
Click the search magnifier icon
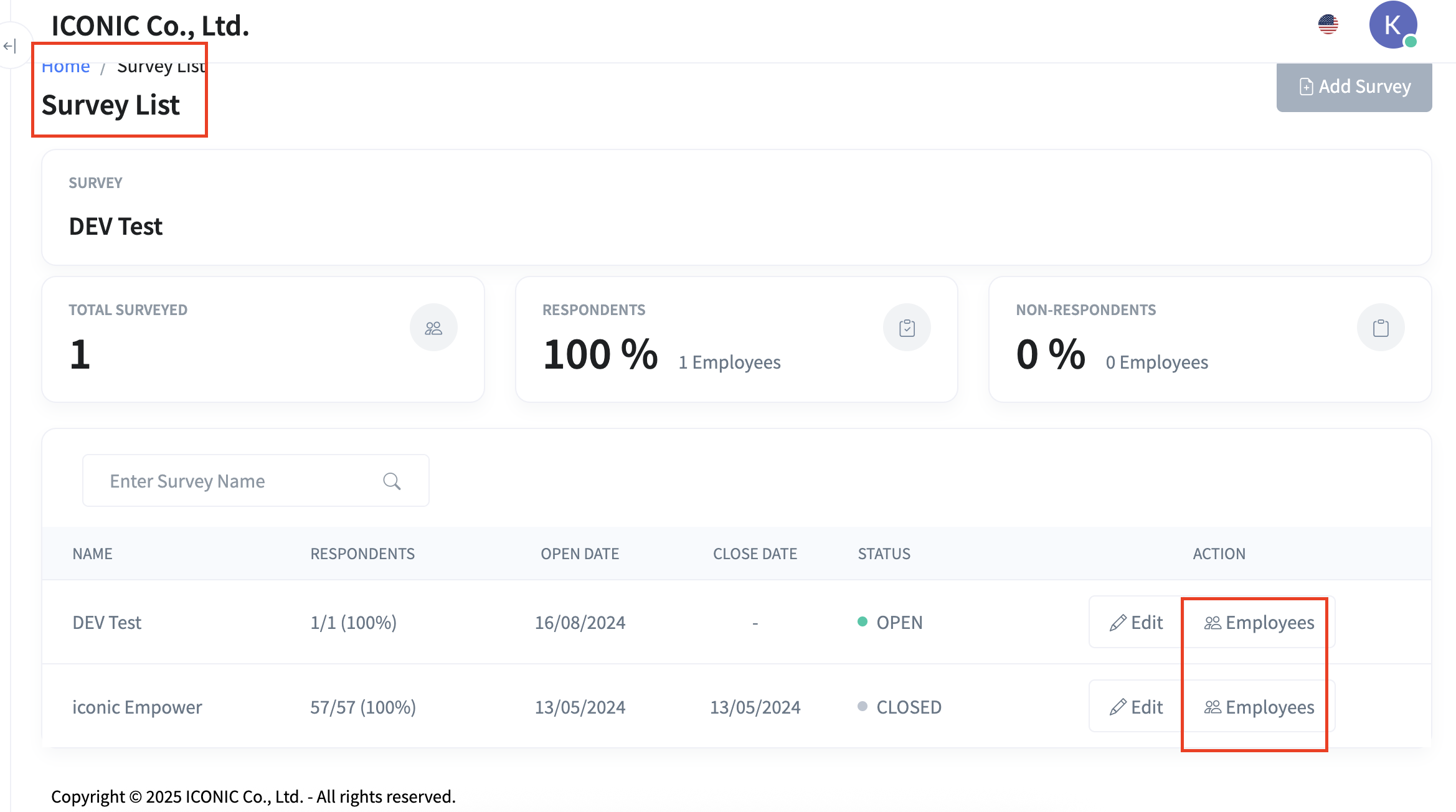point(392,481)
